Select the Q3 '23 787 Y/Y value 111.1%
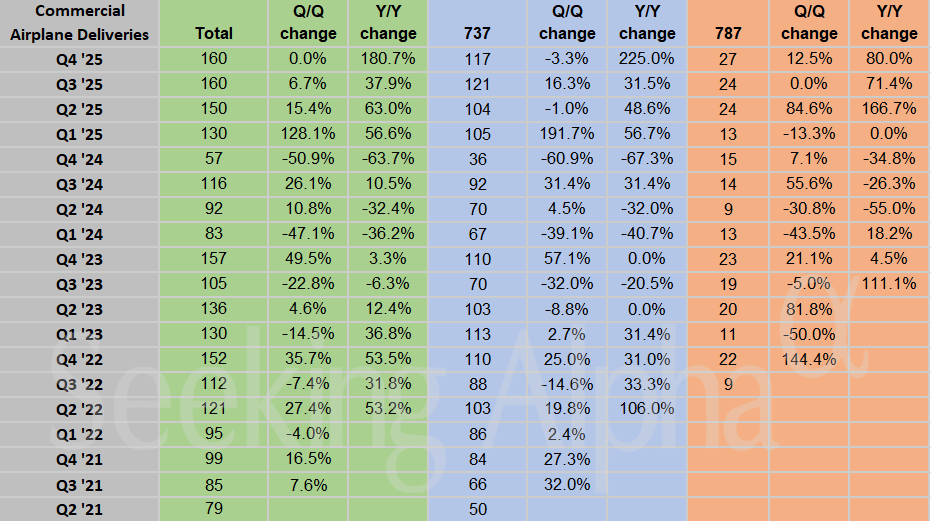 tap(889, 284)
